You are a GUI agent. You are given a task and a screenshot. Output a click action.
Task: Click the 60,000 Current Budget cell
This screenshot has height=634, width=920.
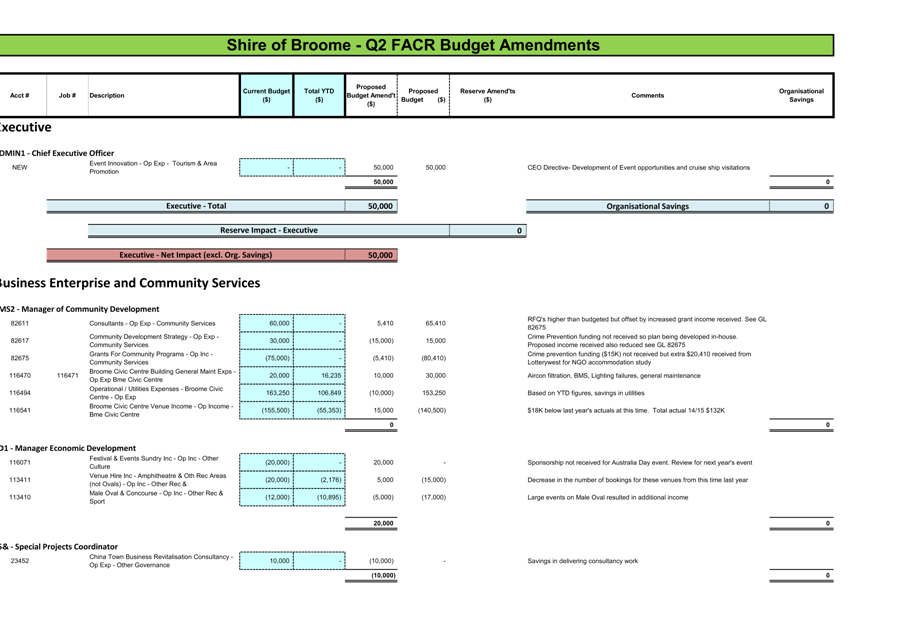(266, 323)
